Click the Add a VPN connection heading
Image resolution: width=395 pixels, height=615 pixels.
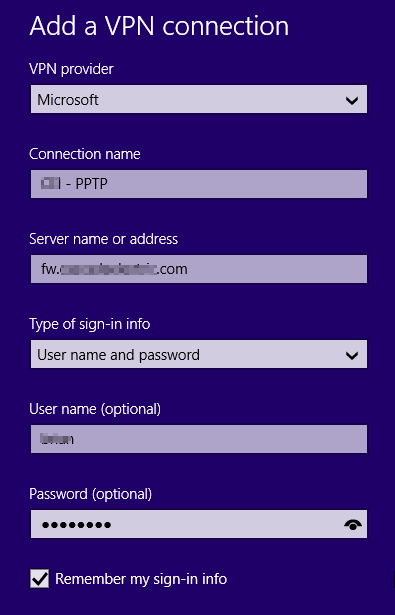(x=159, y=26)
